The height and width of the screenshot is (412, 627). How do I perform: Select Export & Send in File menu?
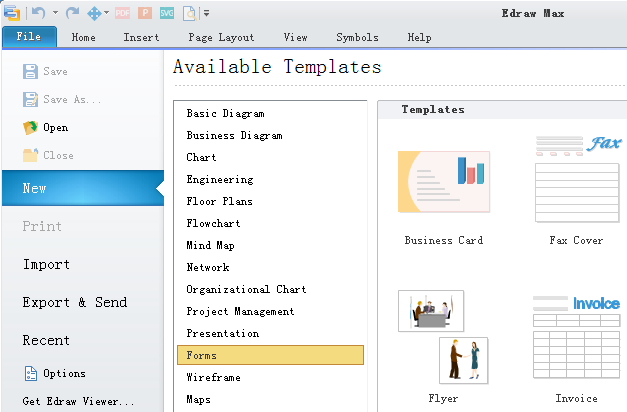[x=75, y=302]
